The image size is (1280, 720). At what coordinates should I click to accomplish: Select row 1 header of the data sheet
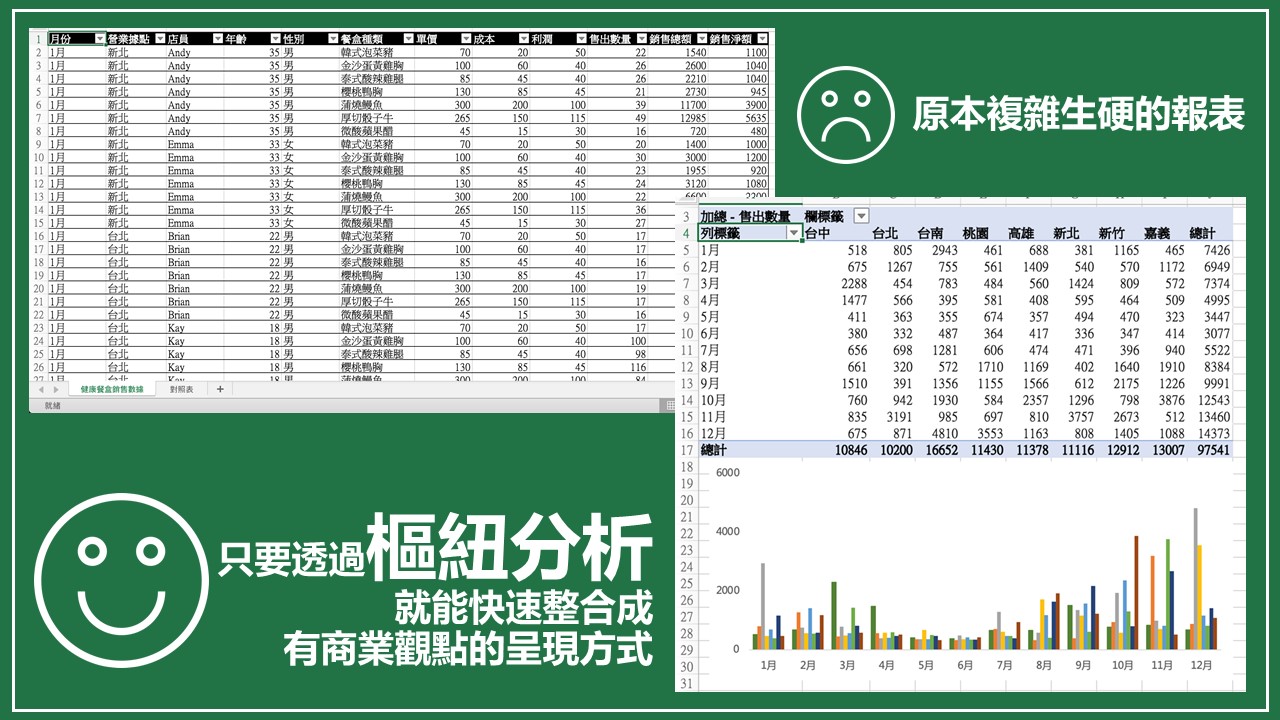38,38
